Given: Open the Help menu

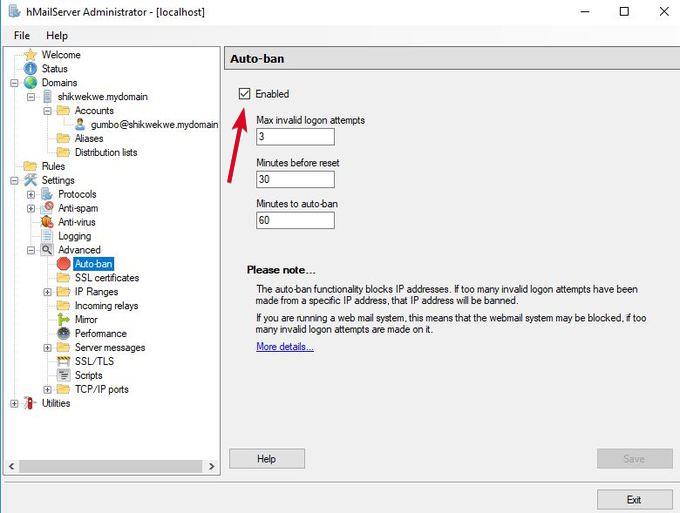Looking at the screenshot, I should pos(57,36).
